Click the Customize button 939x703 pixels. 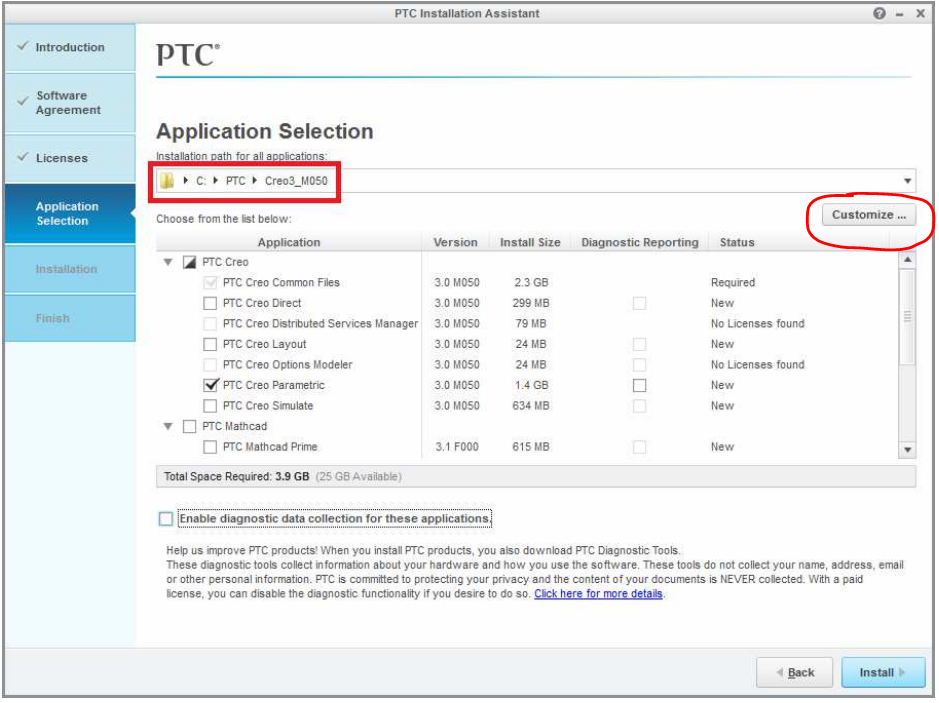pyautogui.click(x=868, y=215)
